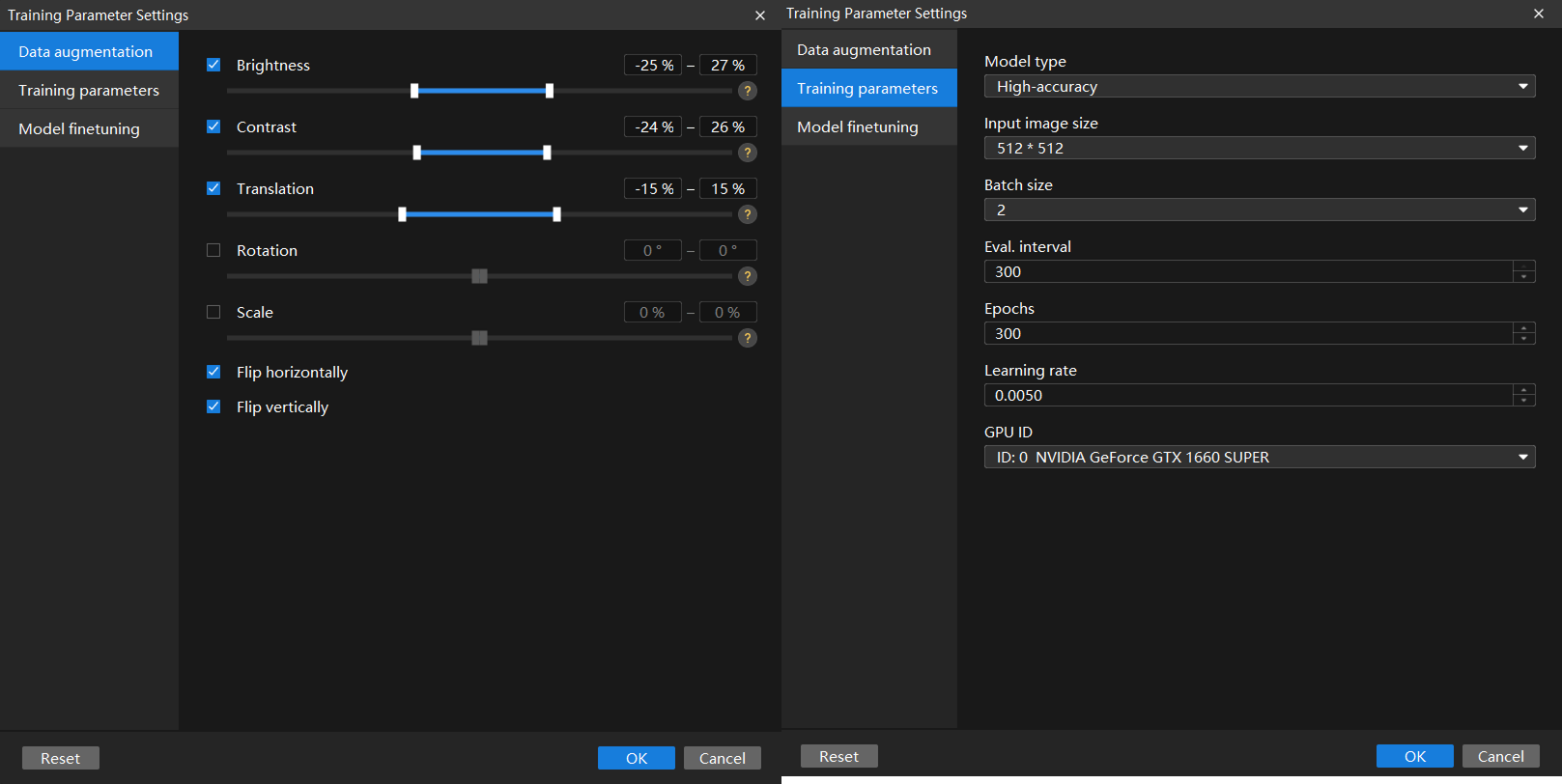Toggle Flip vertically checkbox

pos(213,406)
